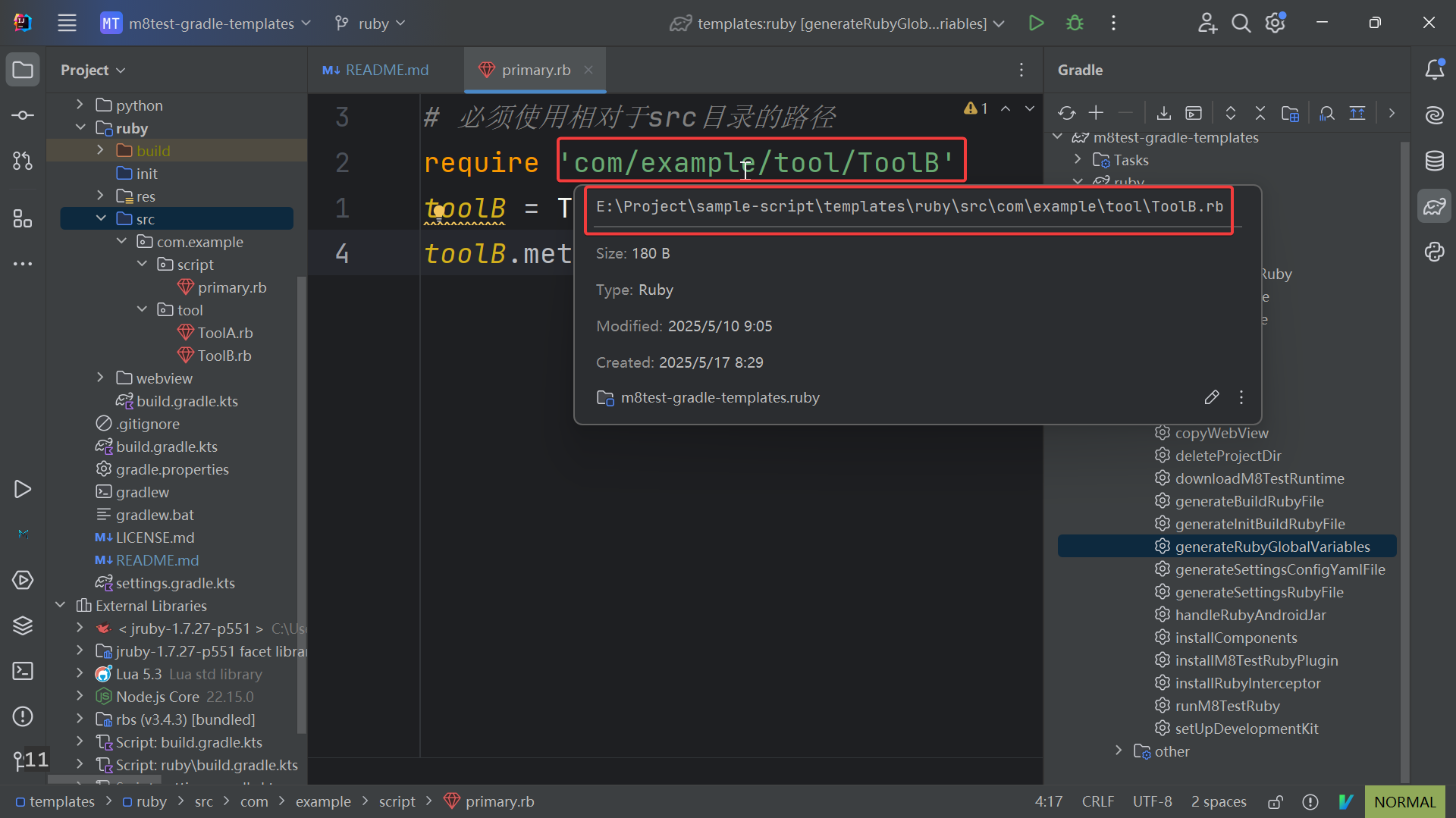Open the main hamburger menu

tap(67, 23)
